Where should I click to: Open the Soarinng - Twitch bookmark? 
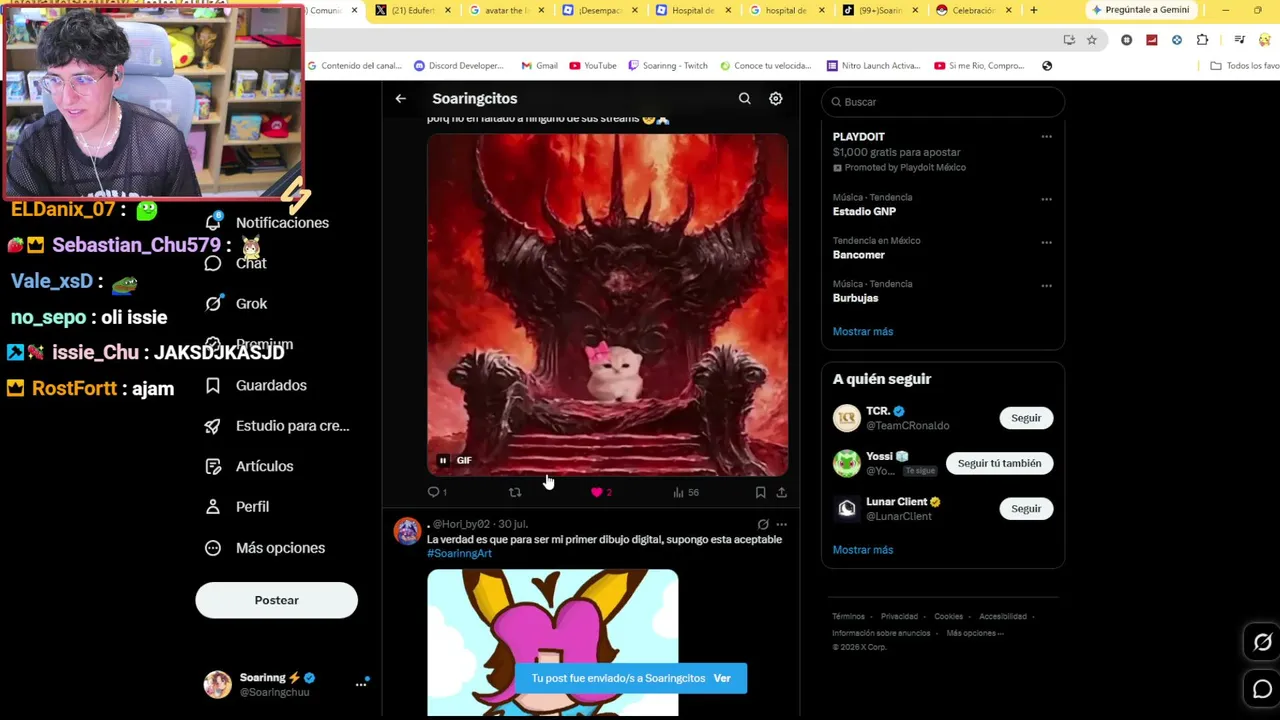[668, 66]
